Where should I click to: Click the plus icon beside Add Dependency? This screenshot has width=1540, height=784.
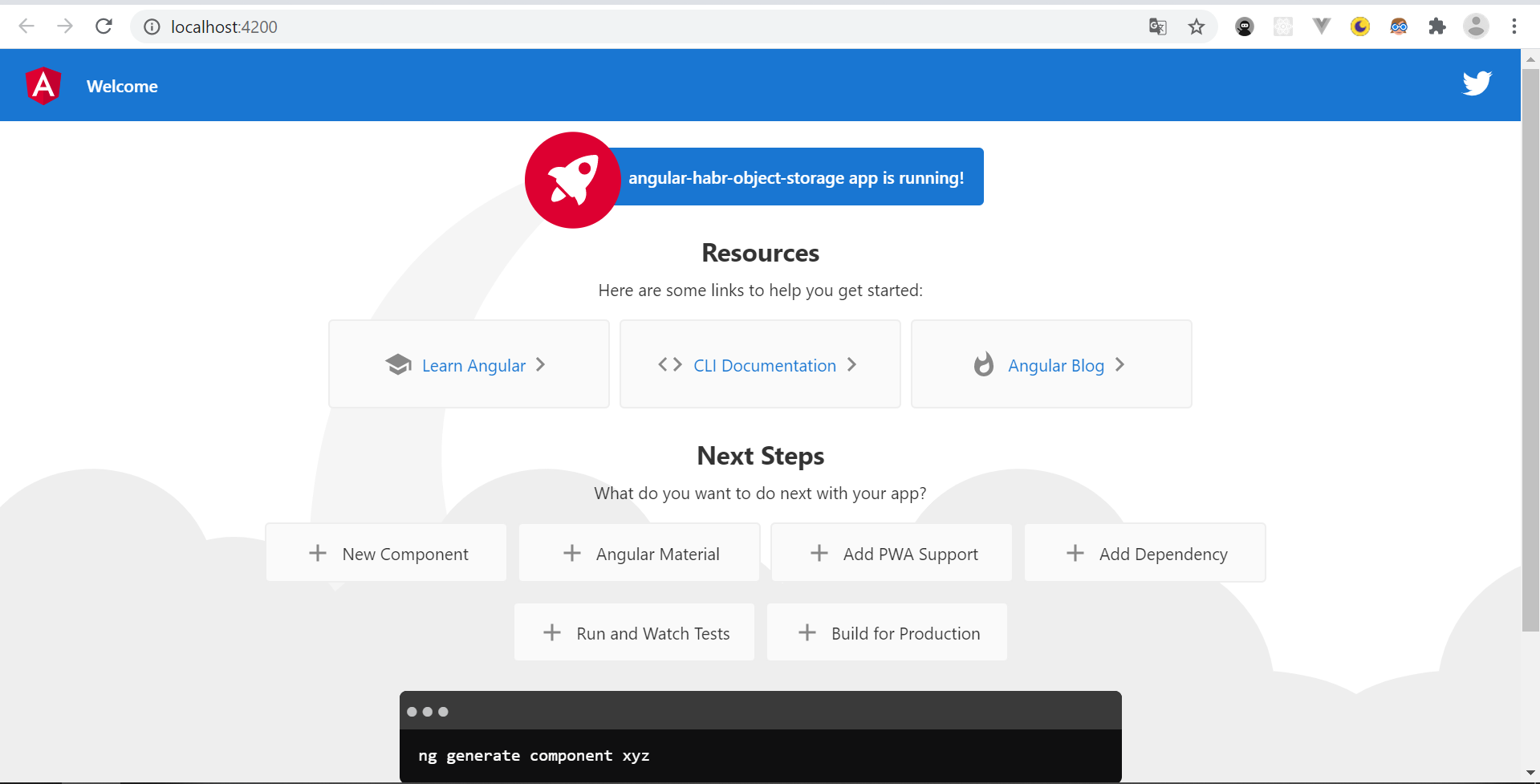pyautogui.click(x=1075, y=553)
